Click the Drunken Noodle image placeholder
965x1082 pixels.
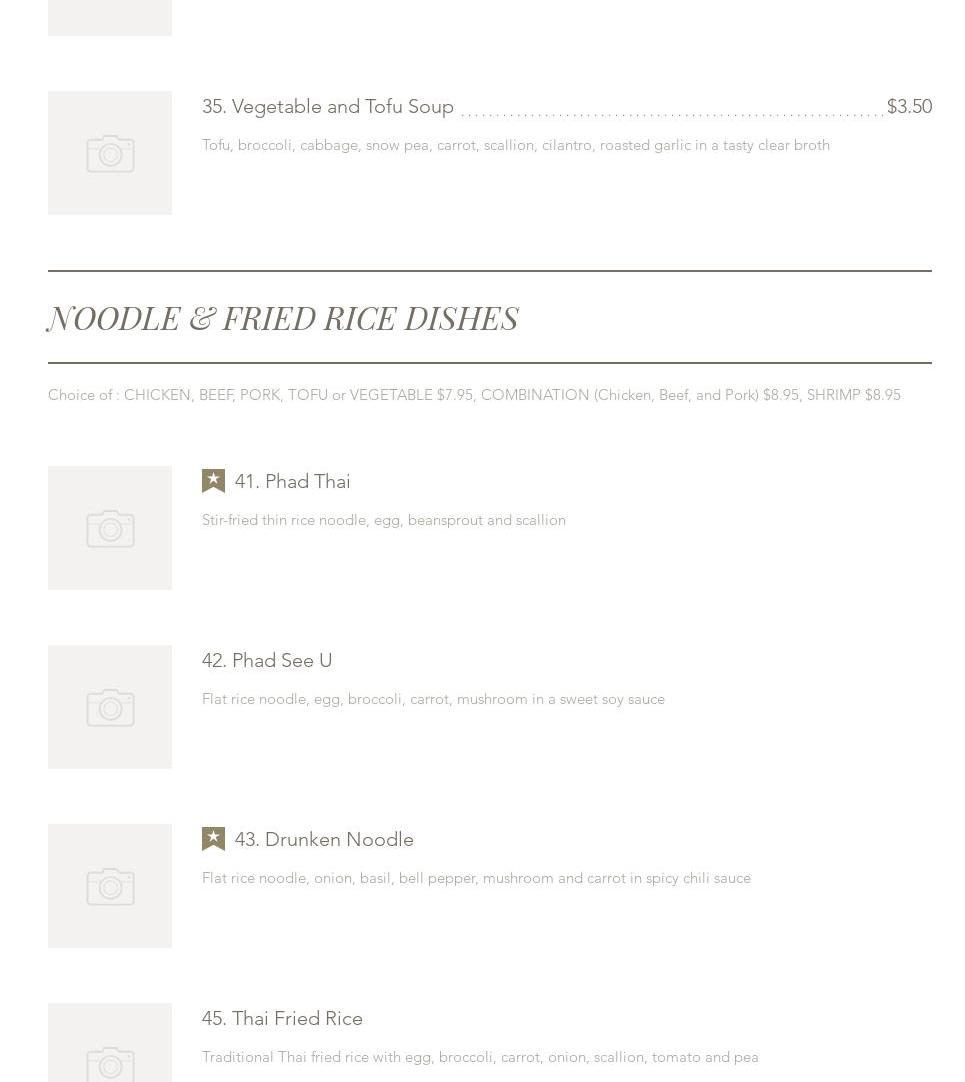coord(110,886)
